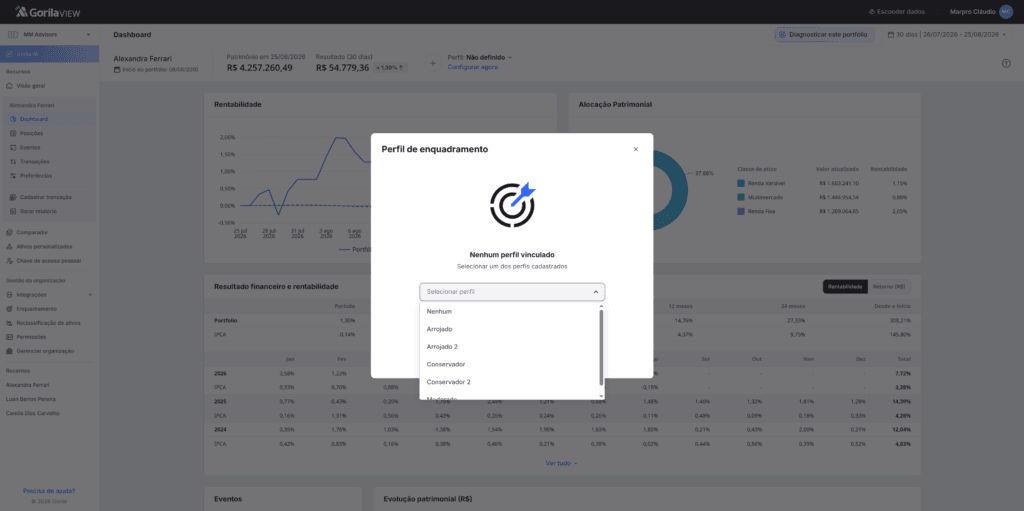Viewport: 1024px width, 511px height.
Task: Switch to Rentabilidade view
Action: coord(846,286)
